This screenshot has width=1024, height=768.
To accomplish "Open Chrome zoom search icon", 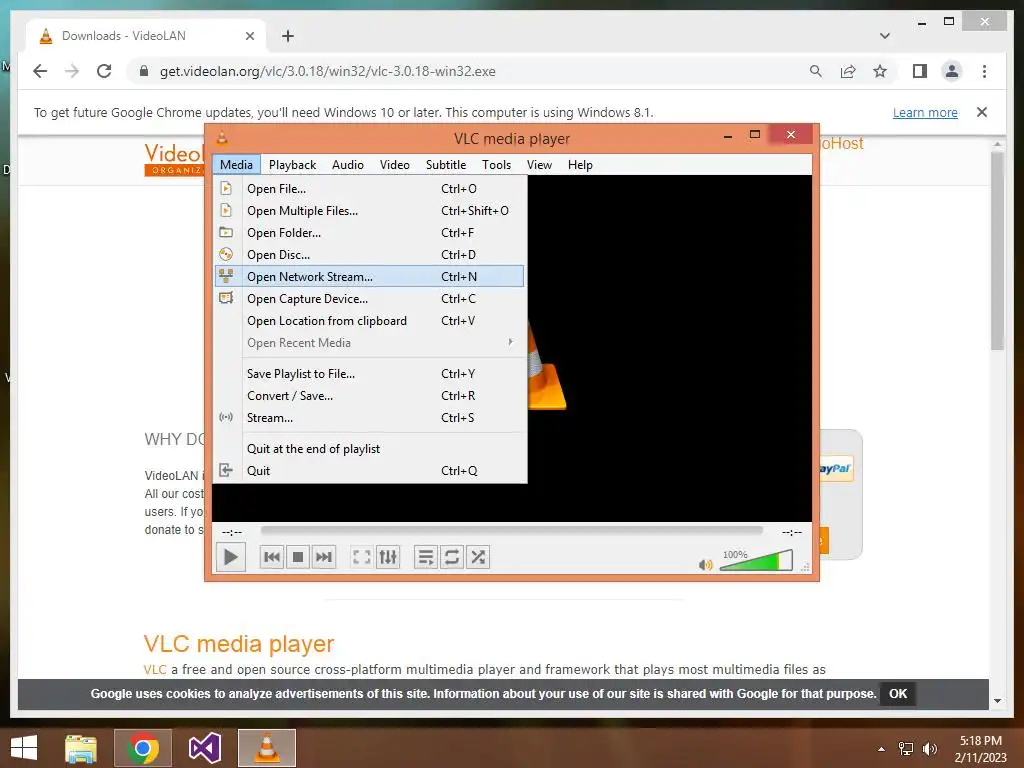I will pyautogui.click(x=816, y=71).
